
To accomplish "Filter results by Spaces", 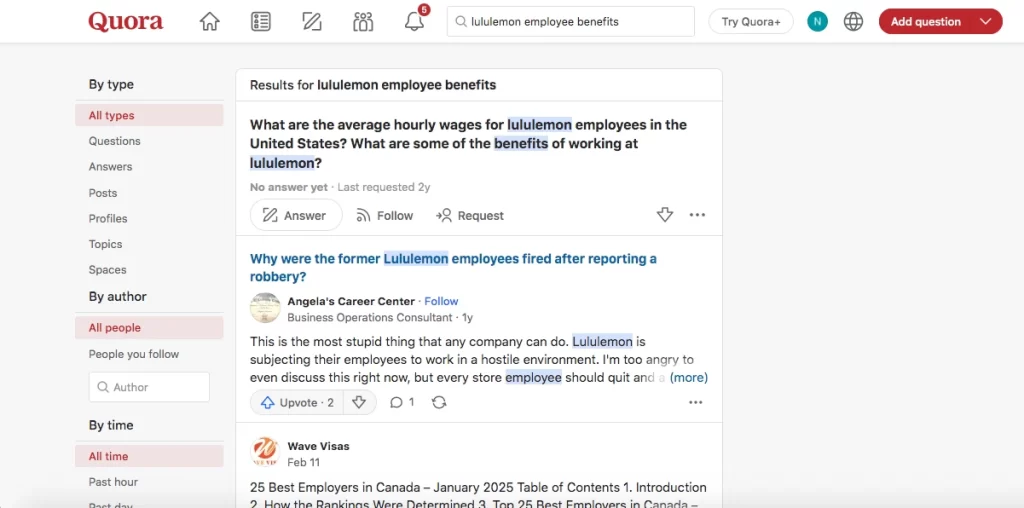I will click(x=107, y=270).
